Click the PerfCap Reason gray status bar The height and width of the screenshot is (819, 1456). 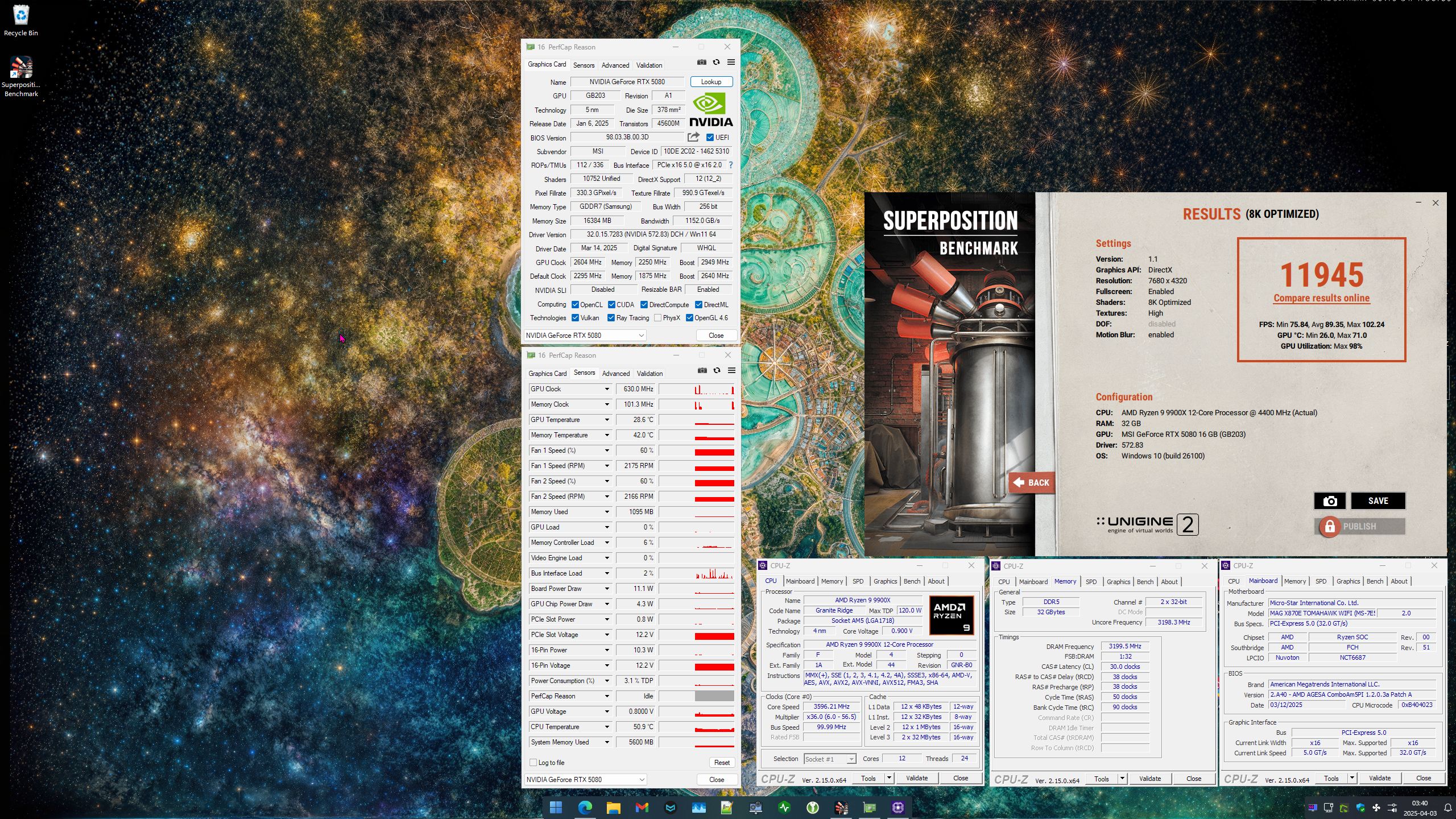[714, 696]
